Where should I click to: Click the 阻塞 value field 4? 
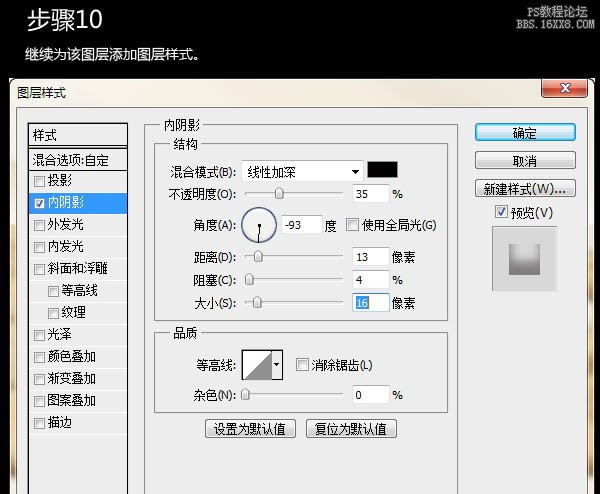coord(370,280)
